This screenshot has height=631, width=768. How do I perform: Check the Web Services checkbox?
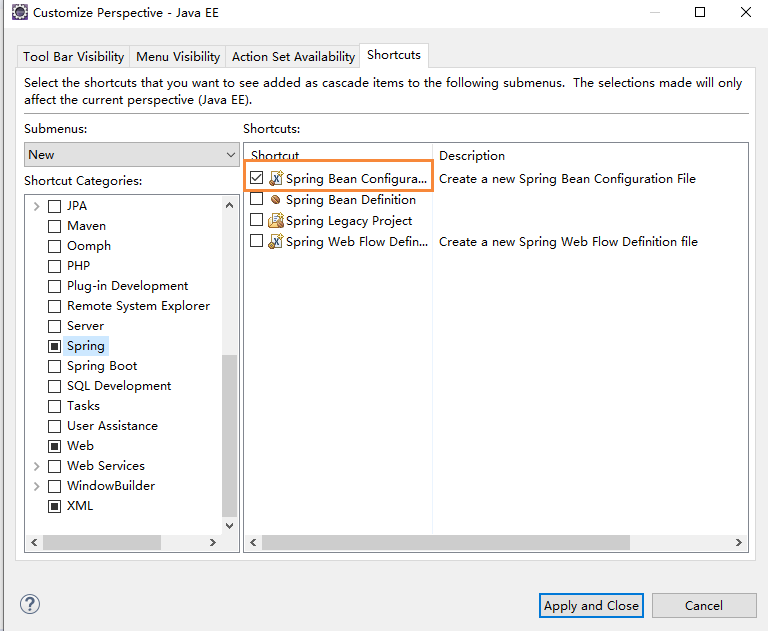point(54,466)
